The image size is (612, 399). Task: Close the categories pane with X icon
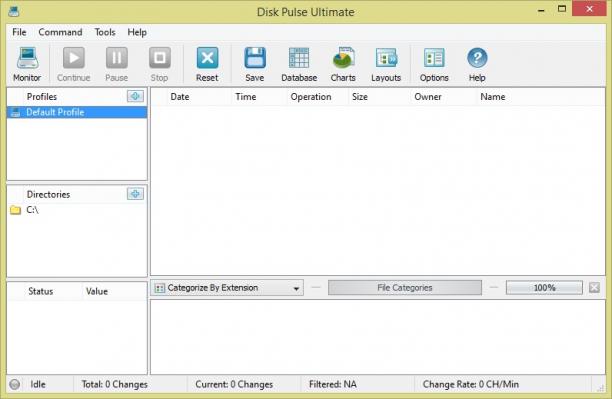click(594, 288)
